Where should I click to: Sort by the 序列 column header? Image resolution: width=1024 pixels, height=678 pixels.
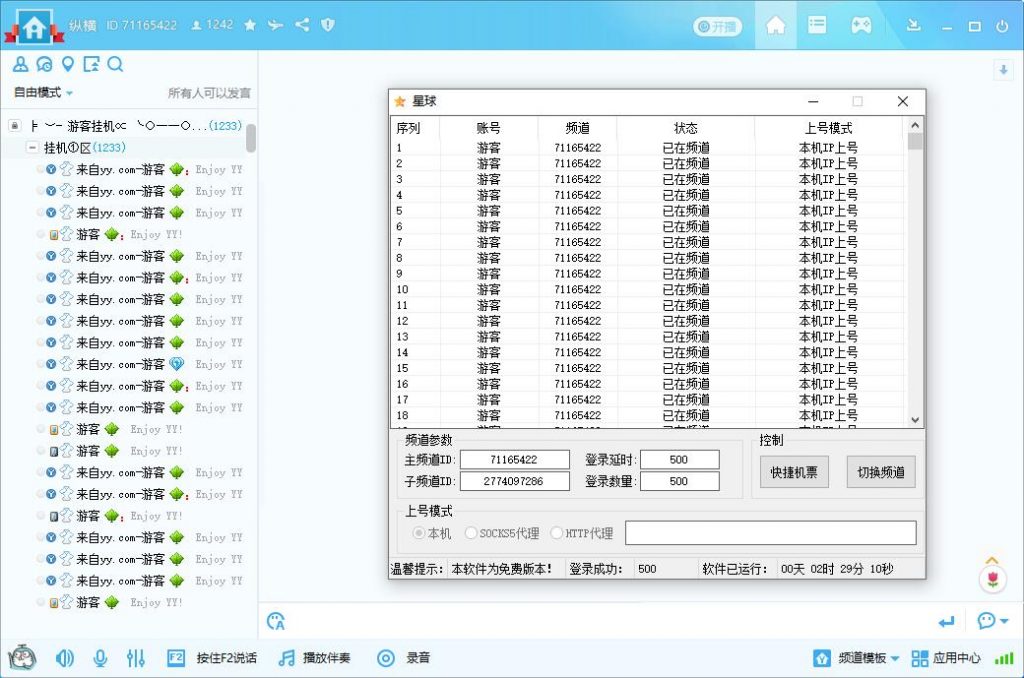tap(416, 128)
